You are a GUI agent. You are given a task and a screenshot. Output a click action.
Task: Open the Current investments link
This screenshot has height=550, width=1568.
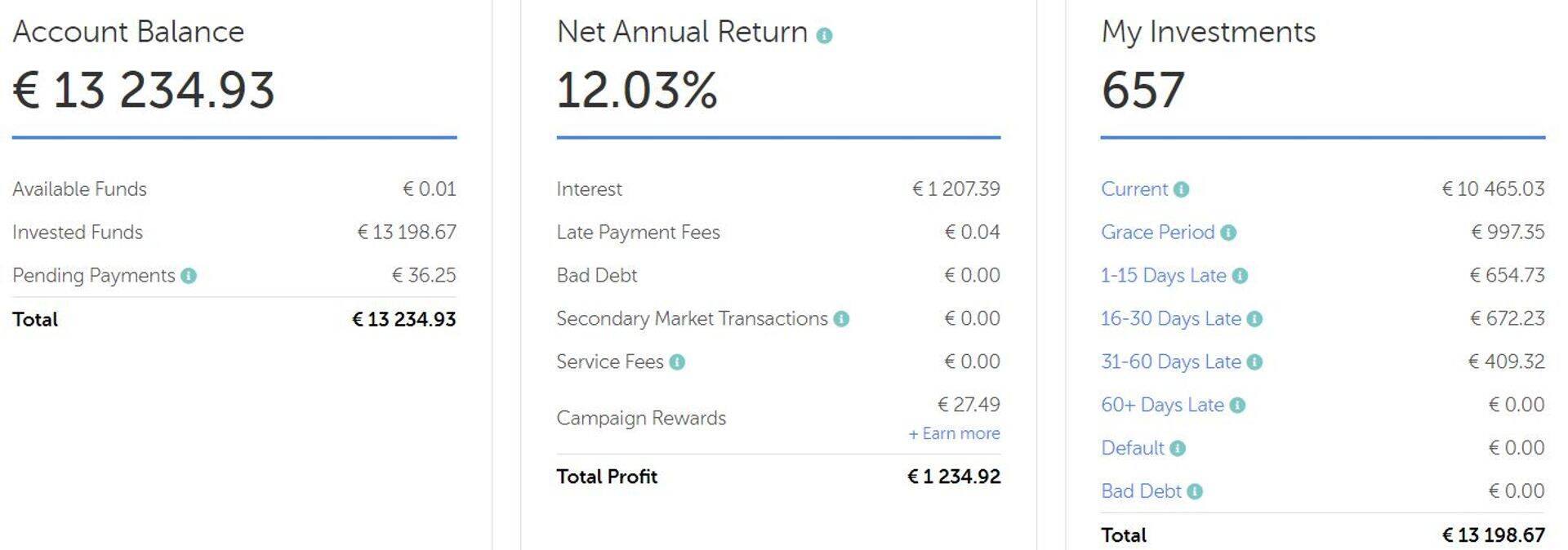click(1134, 189)
